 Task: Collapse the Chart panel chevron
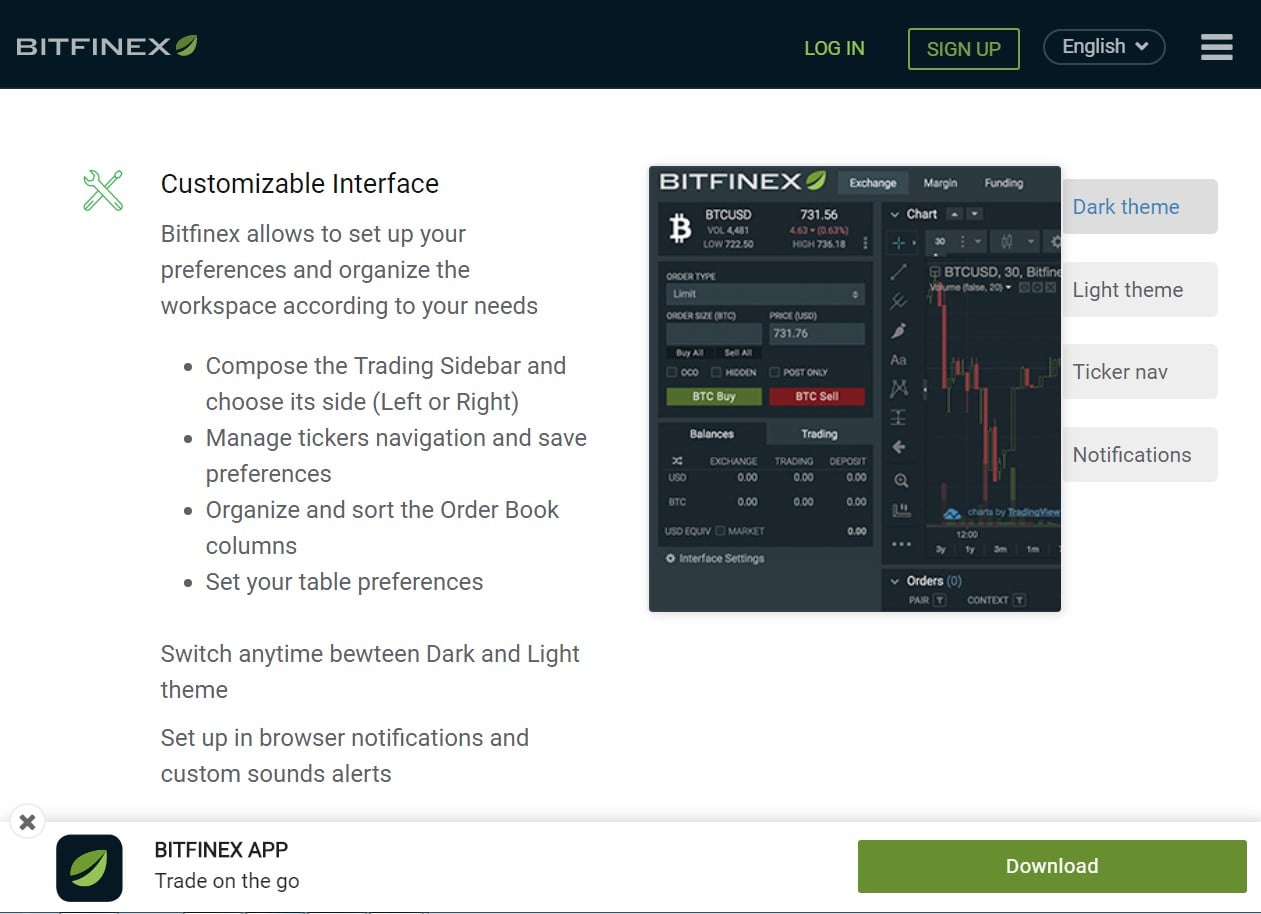(x=894, y=214)
